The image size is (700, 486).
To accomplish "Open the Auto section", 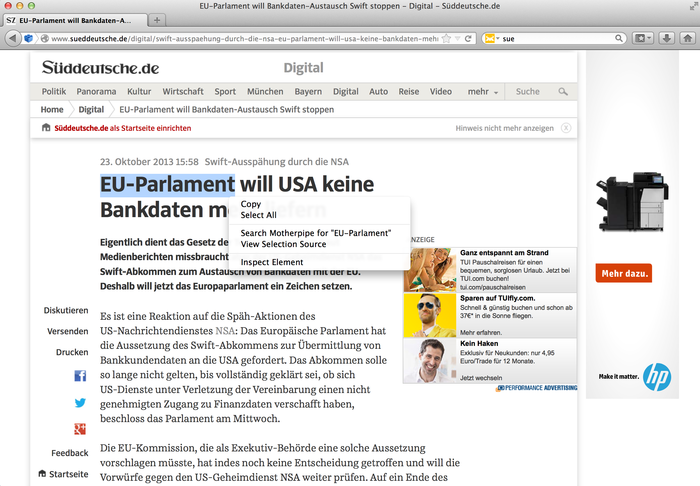I will click(x=379, y=91).
